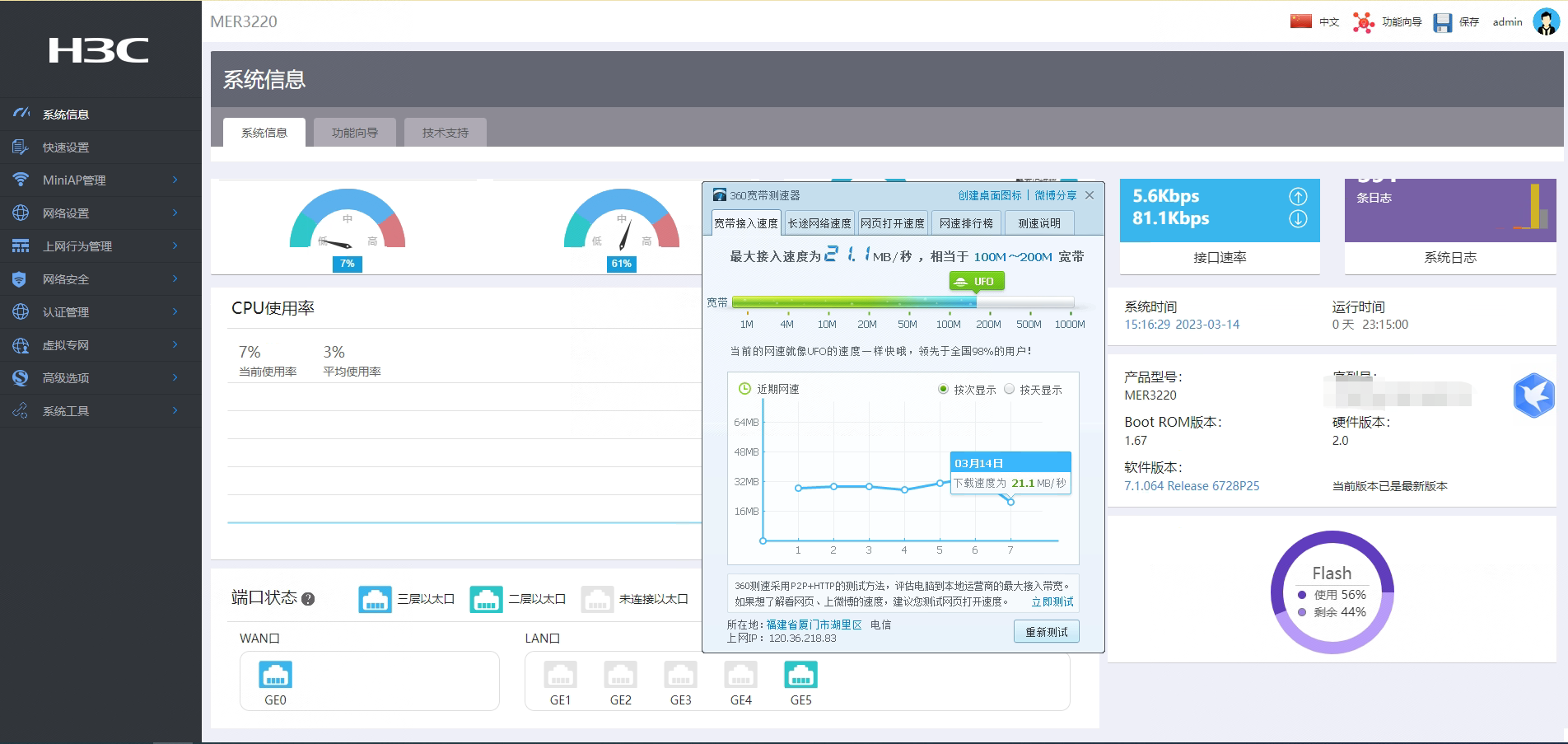Click the 7% CPU gauge

point(348,229)
